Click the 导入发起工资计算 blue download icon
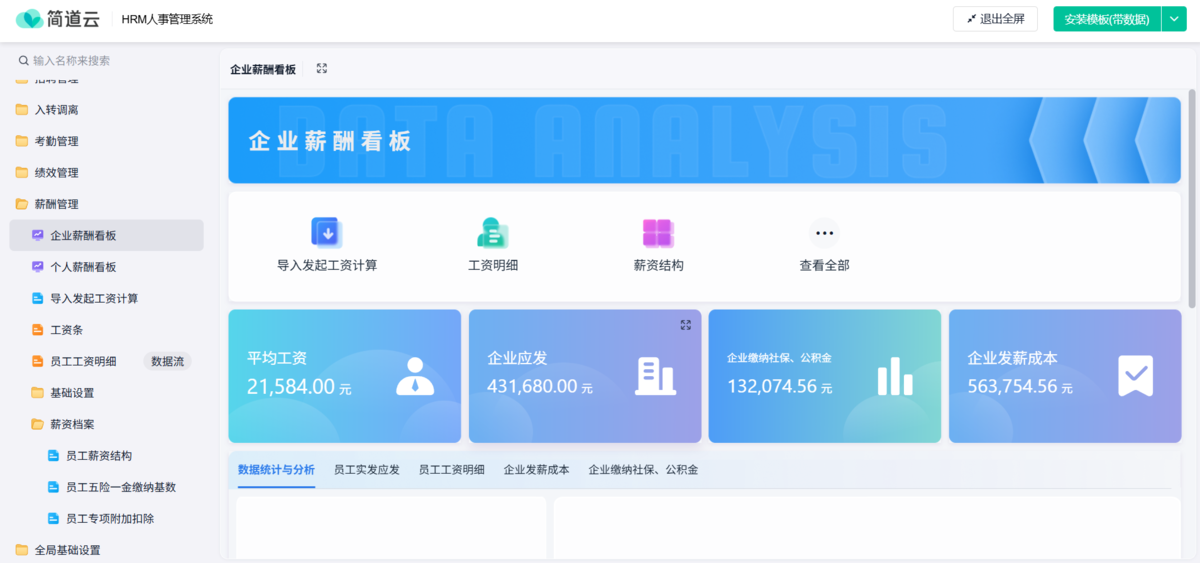 (327, 232)
